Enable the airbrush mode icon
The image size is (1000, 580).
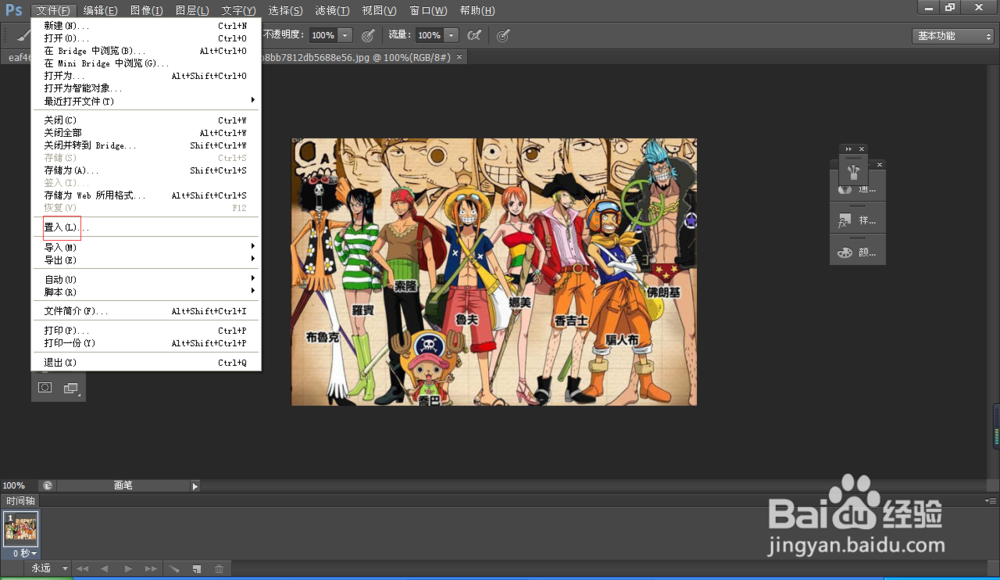click(474, 36)
